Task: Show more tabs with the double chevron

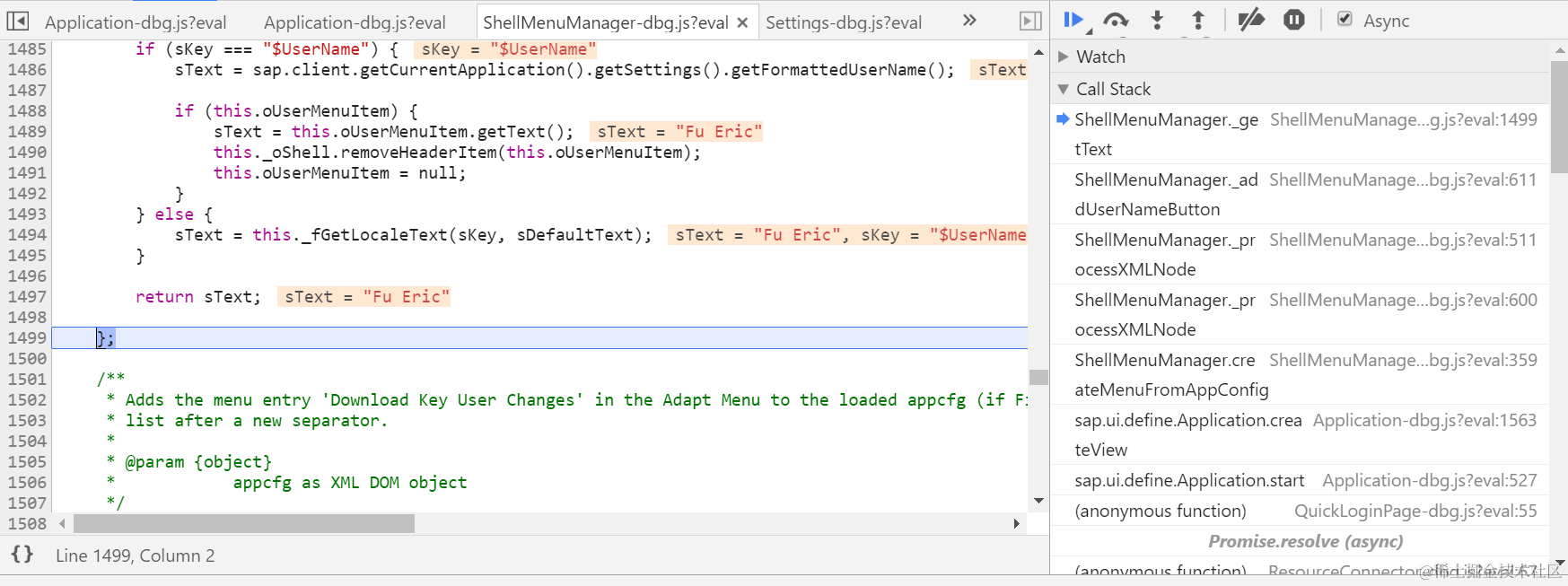Action: [969, 20]
